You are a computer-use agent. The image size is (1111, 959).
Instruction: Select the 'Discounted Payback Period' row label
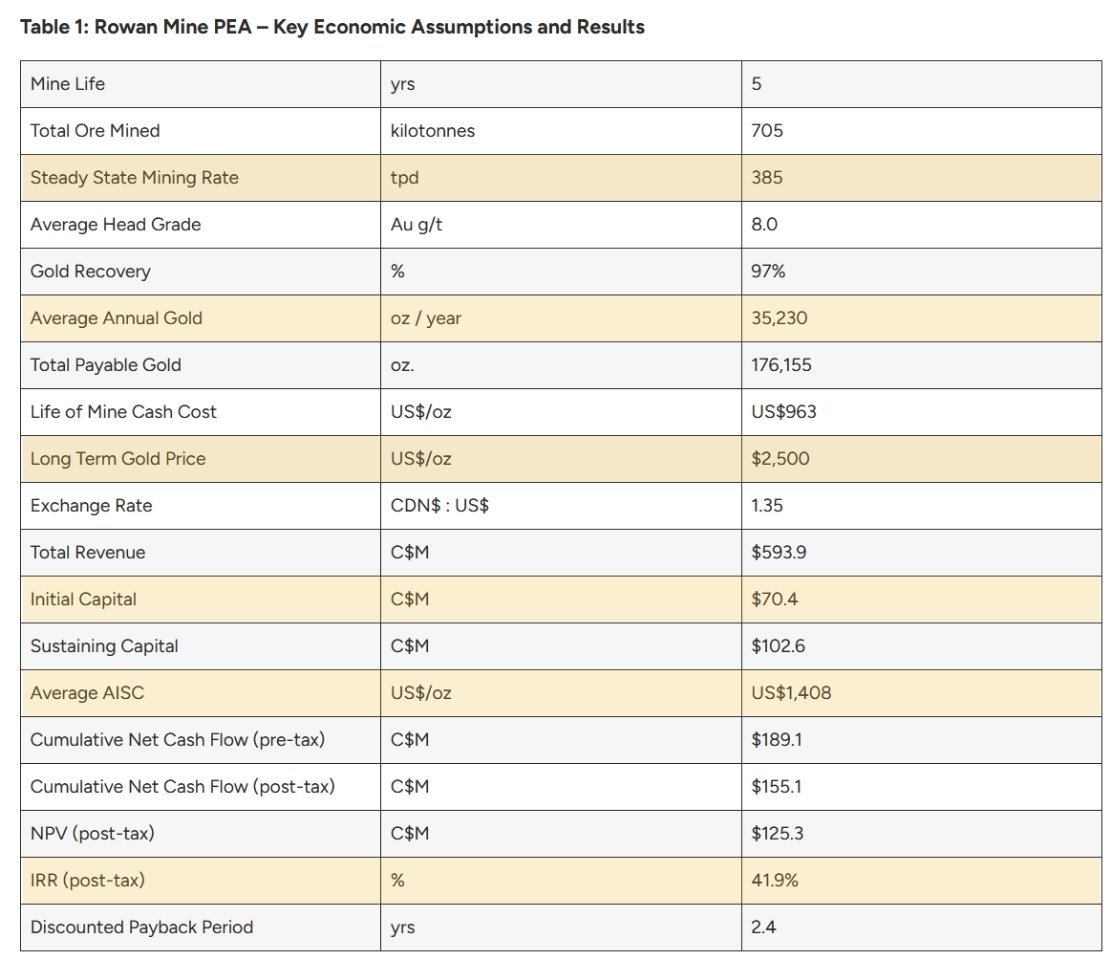point(142,927)
